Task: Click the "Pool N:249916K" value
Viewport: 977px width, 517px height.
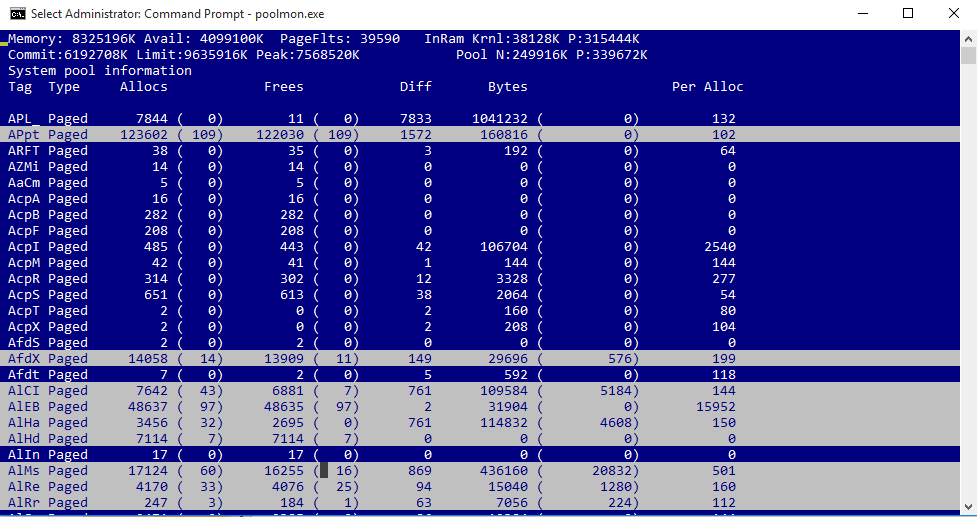Action: [512, 55]
